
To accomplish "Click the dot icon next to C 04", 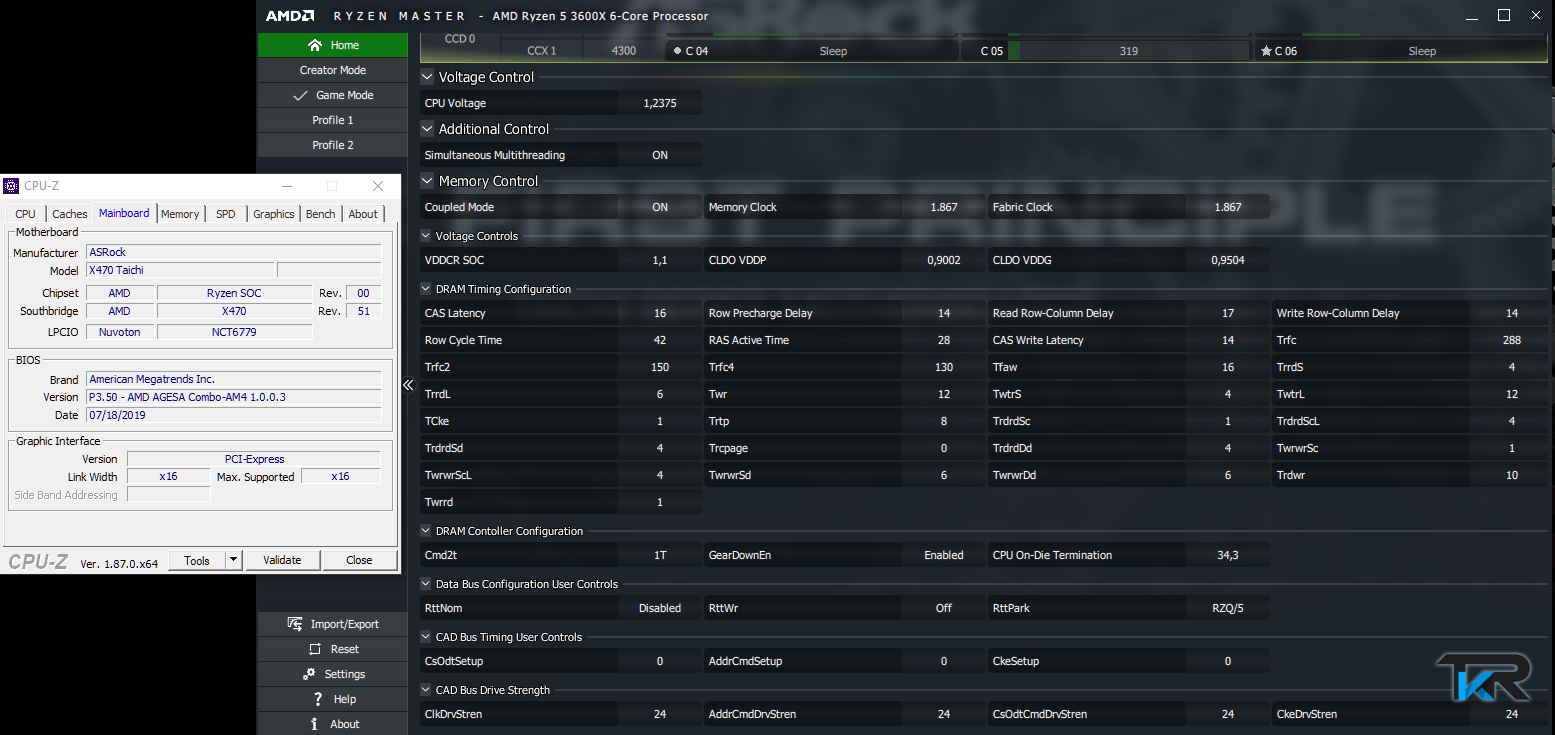I will point(677,51).
